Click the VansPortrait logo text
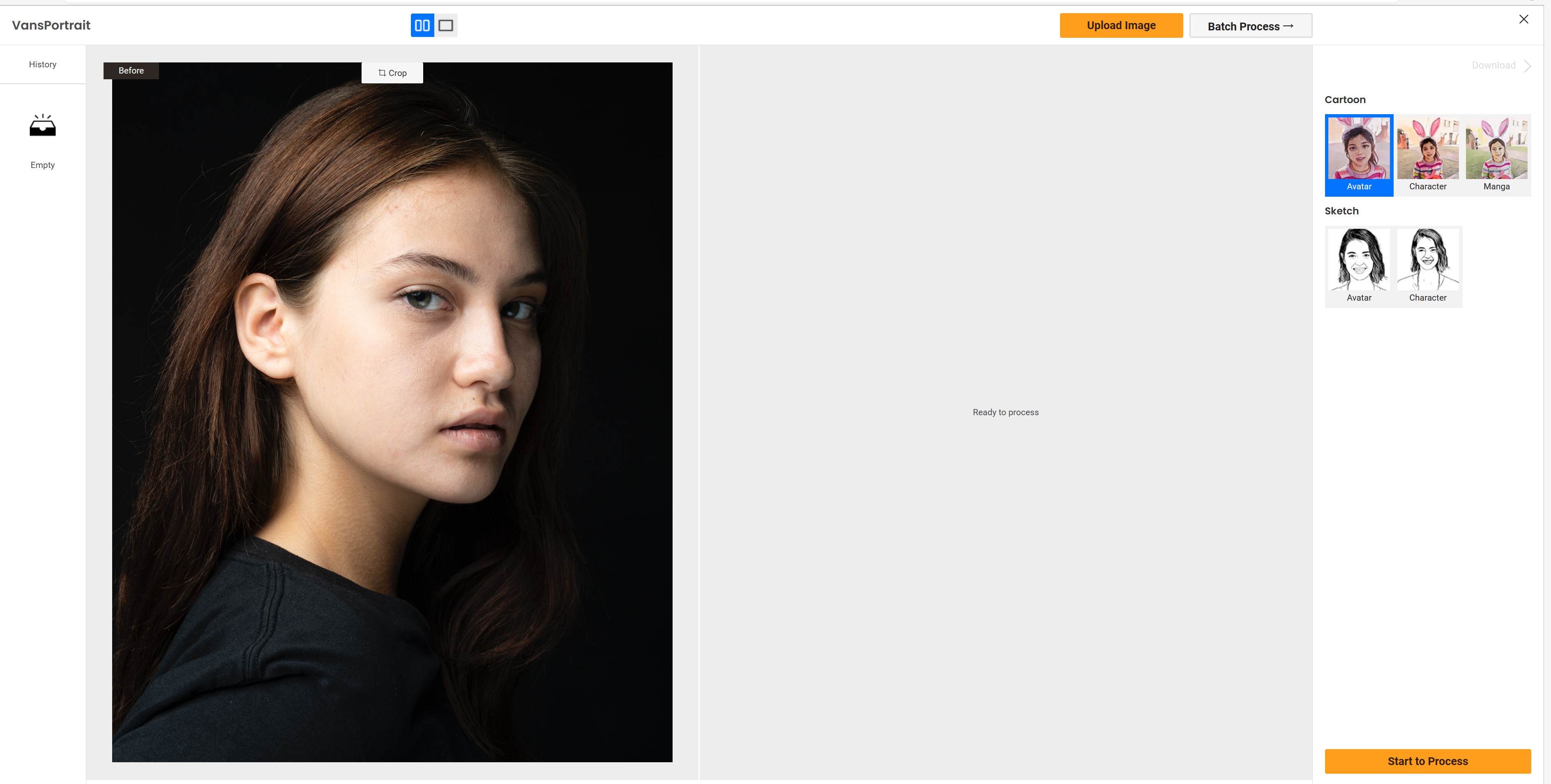The height and width of the screenshot is (784, 1551). tap(51, 25)
